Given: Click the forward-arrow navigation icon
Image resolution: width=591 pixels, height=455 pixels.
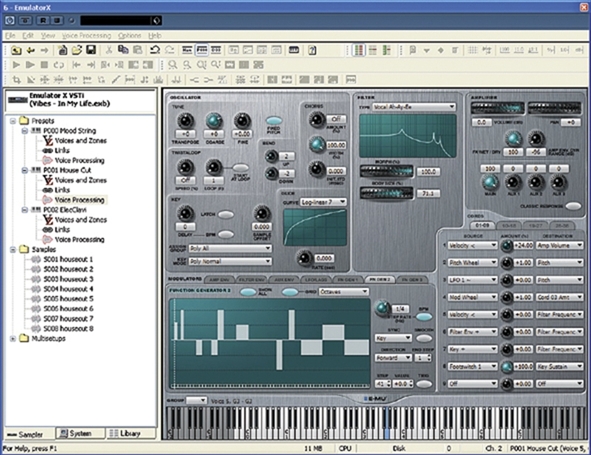Looking at the screenshot, I should 44,50.
